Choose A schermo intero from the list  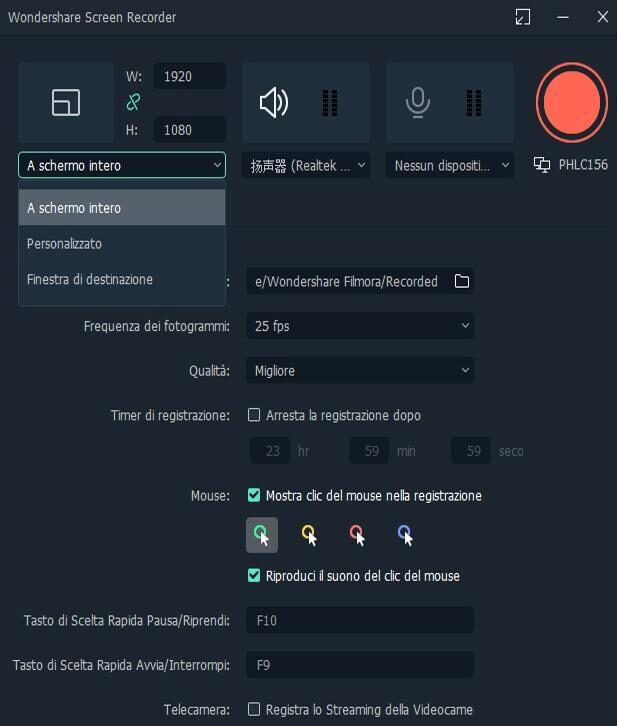(x=122, y=208)
